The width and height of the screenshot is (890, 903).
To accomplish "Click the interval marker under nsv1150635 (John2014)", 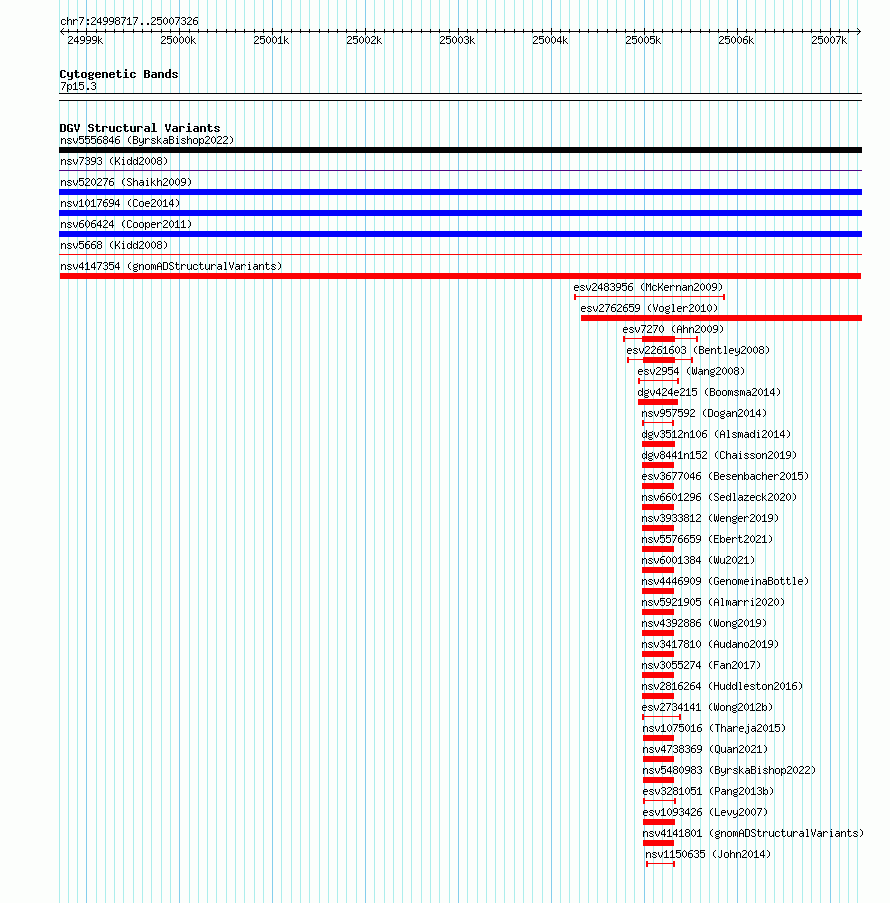I will point(660,864).
